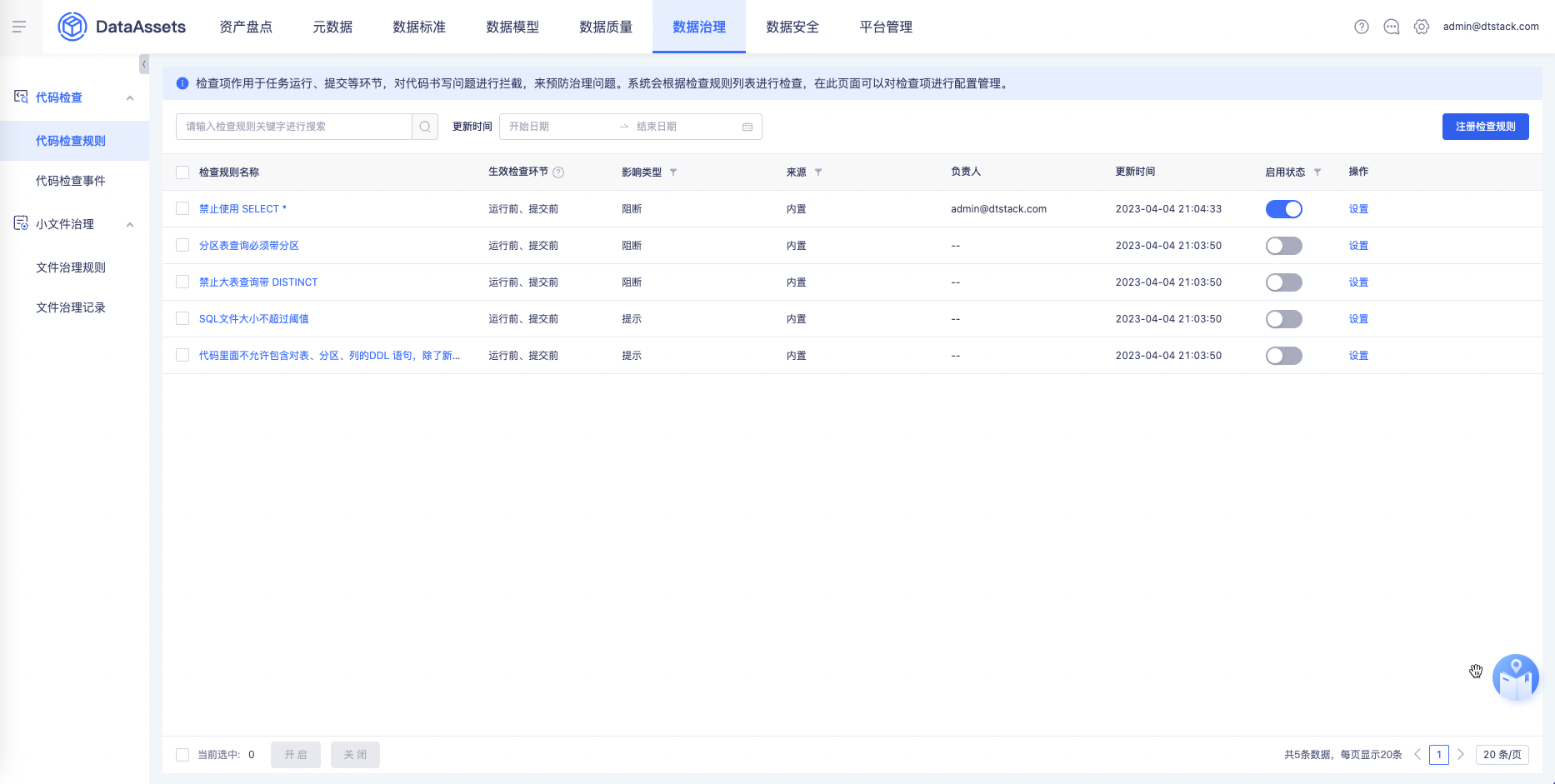
Task: Open the 数据安全 top navigation tab
Action: [x=792, y=27]
